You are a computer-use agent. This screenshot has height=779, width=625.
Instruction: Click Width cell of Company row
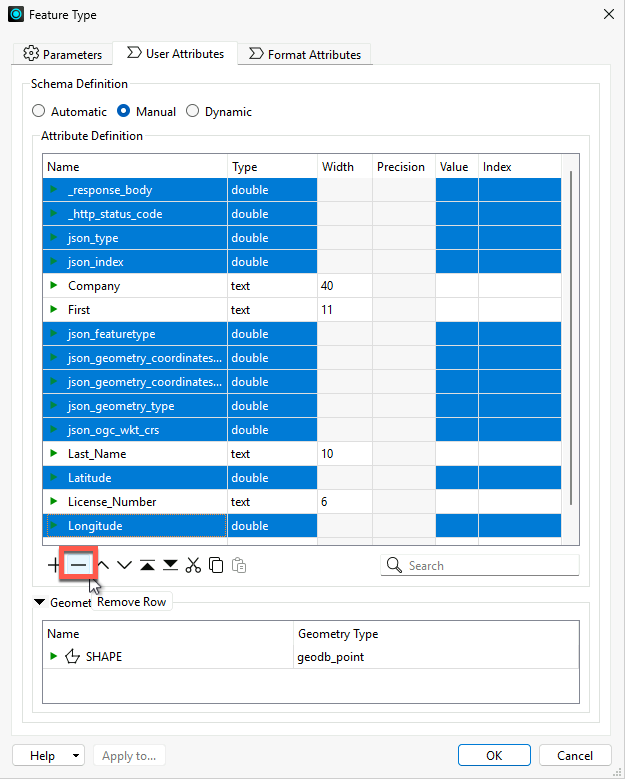[x=345, y=286]
